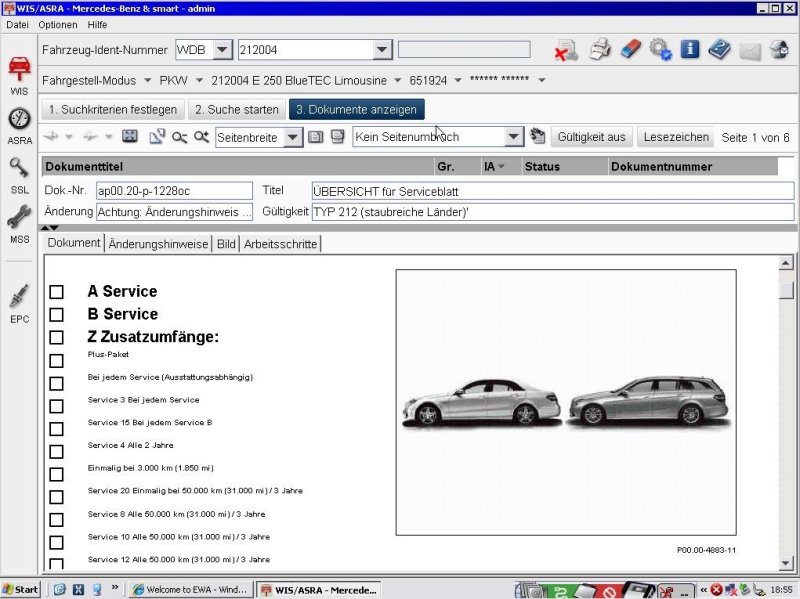Screen dimensions: 800x599
Task: Open the WDB prefix dropdown
Action: [x=222, y=50]
